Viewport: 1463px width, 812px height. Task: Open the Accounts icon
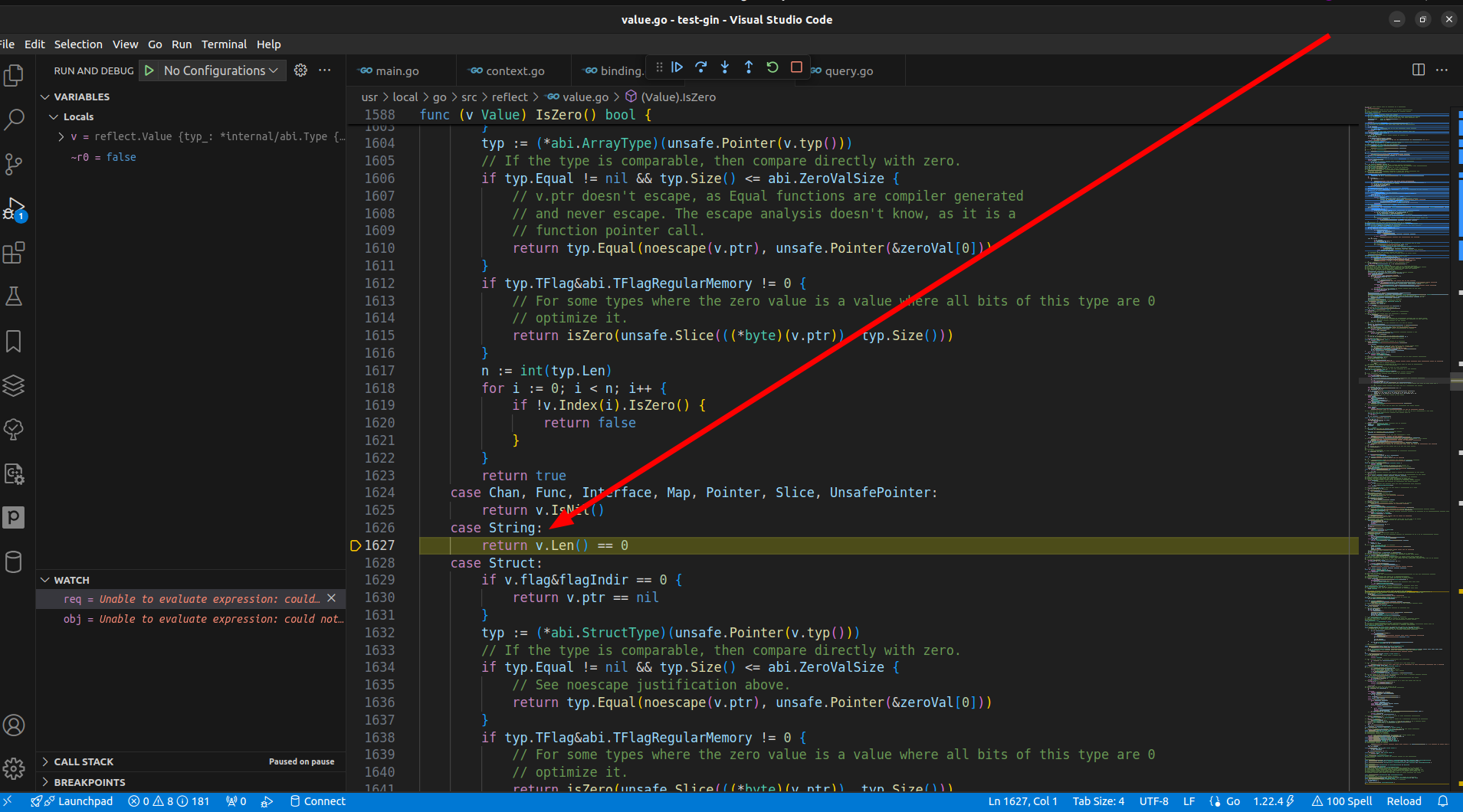[14, 725]
